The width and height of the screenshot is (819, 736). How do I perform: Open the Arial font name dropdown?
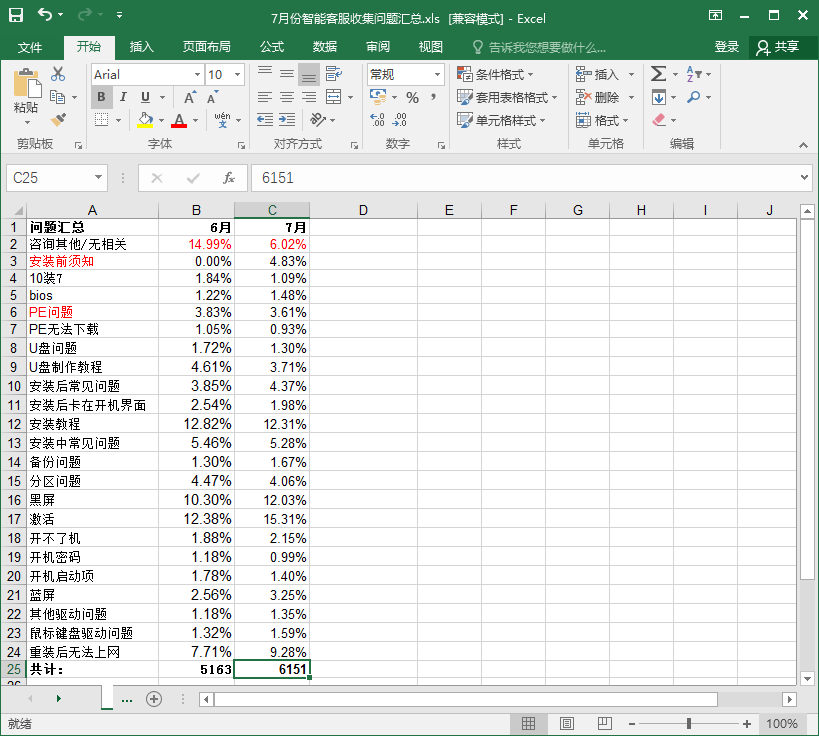click(197, 74)
